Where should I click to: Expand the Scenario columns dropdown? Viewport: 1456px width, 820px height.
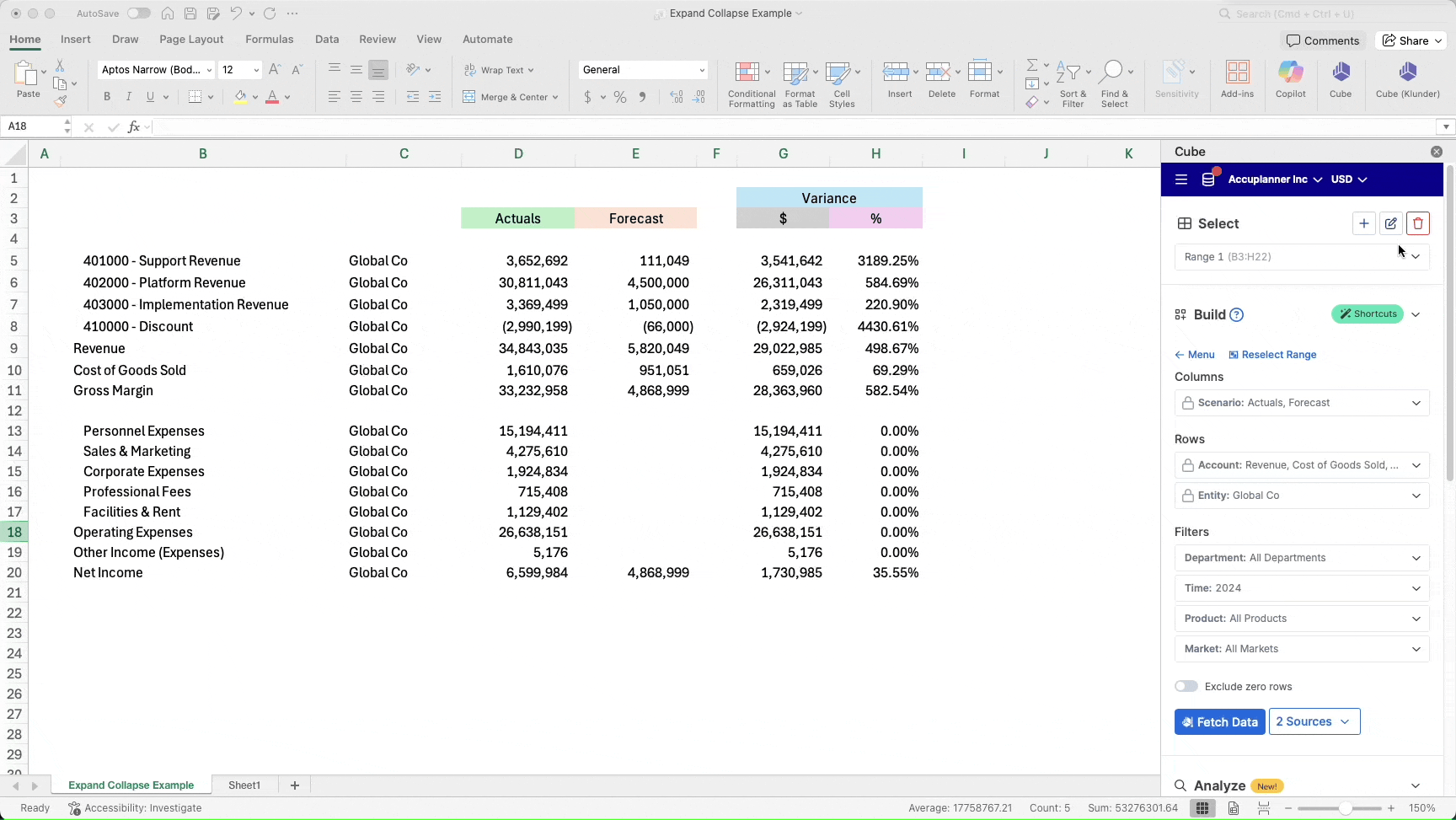point(1302,403)
